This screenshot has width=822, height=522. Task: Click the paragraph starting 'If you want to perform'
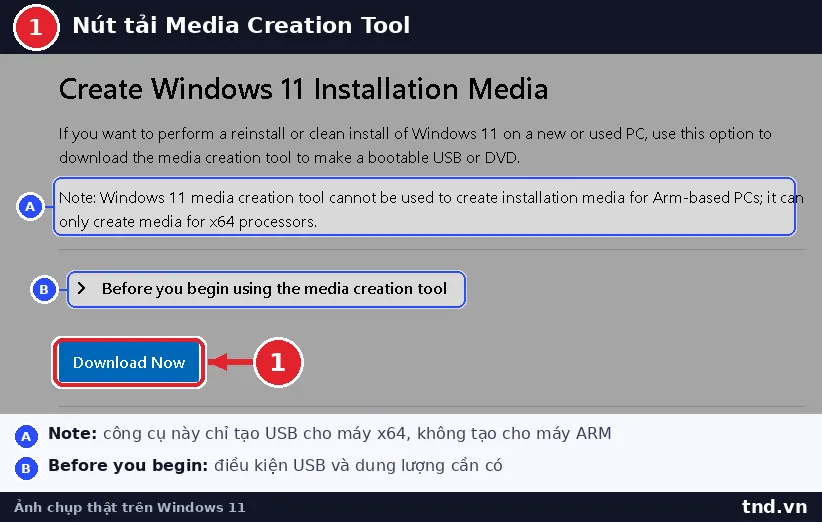click(x=415, y=145)
